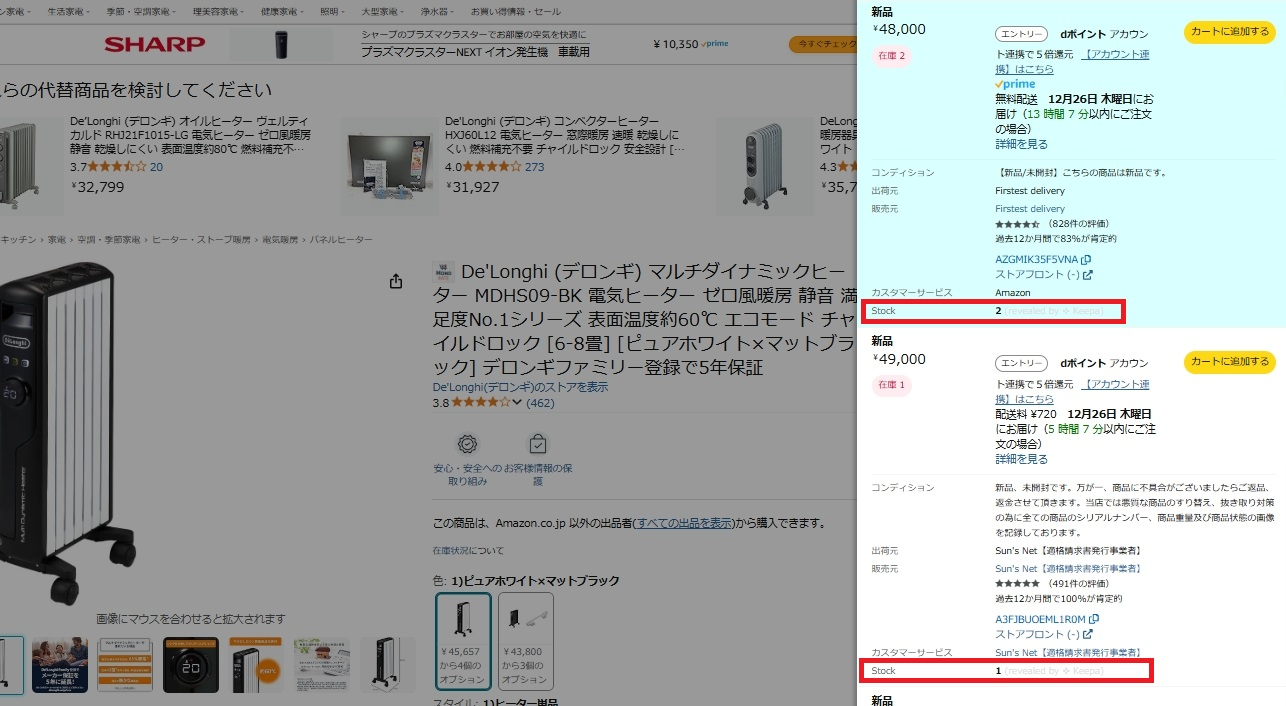The image size is (1286, 706).
Task: Select ピュアホワイト×マットブラック color option ¥45,657
Action: click(x=463, y=641)
